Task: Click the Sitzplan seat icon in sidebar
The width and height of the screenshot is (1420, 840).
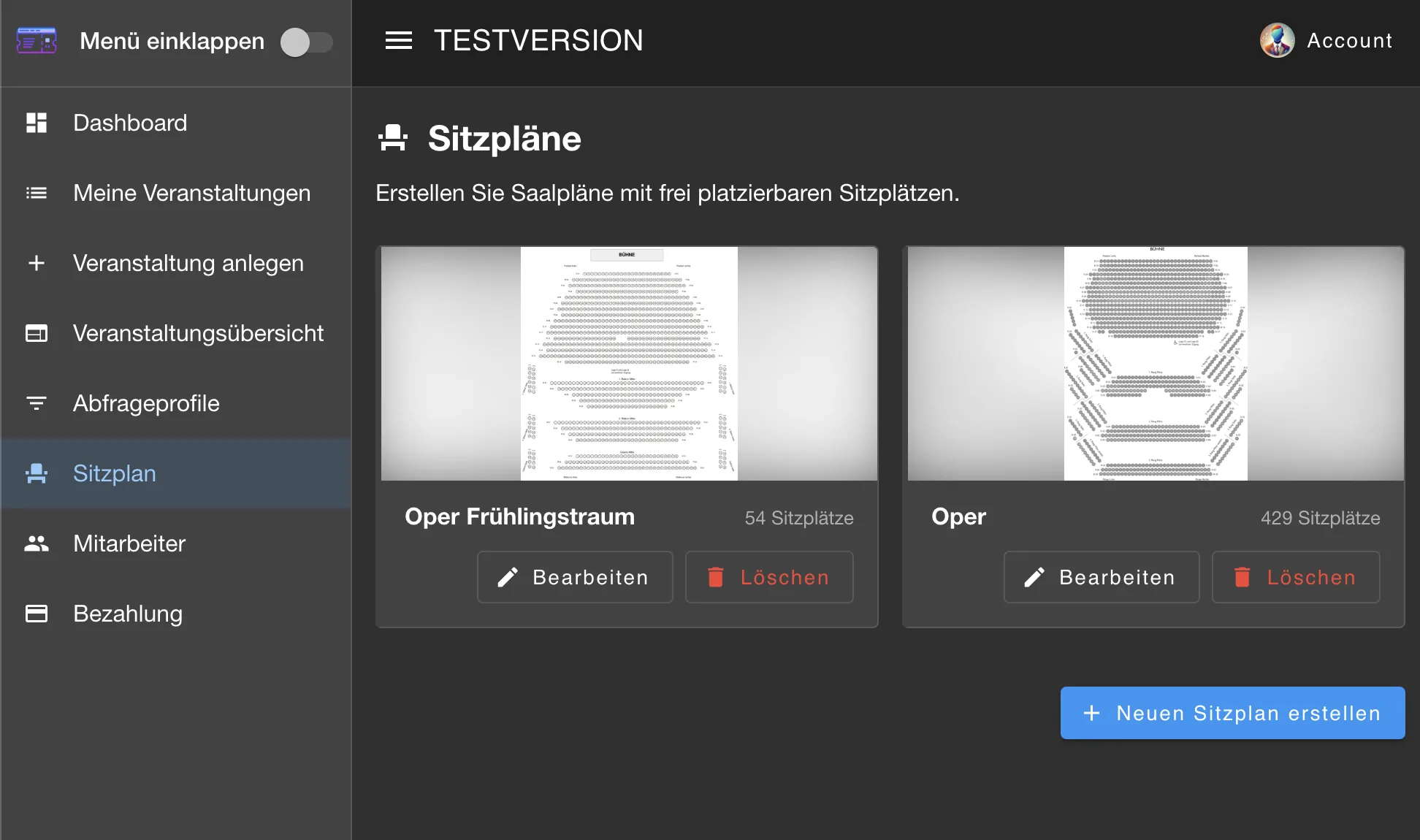Action: 37,473
